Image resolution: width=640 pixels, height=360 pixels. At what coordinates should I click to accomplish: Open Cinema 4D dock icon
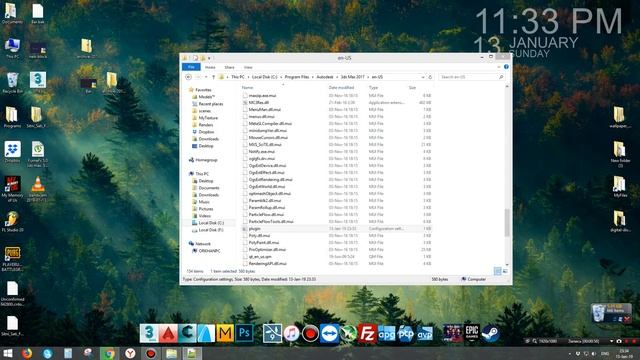pyautogui.click(x=187, y=333)
